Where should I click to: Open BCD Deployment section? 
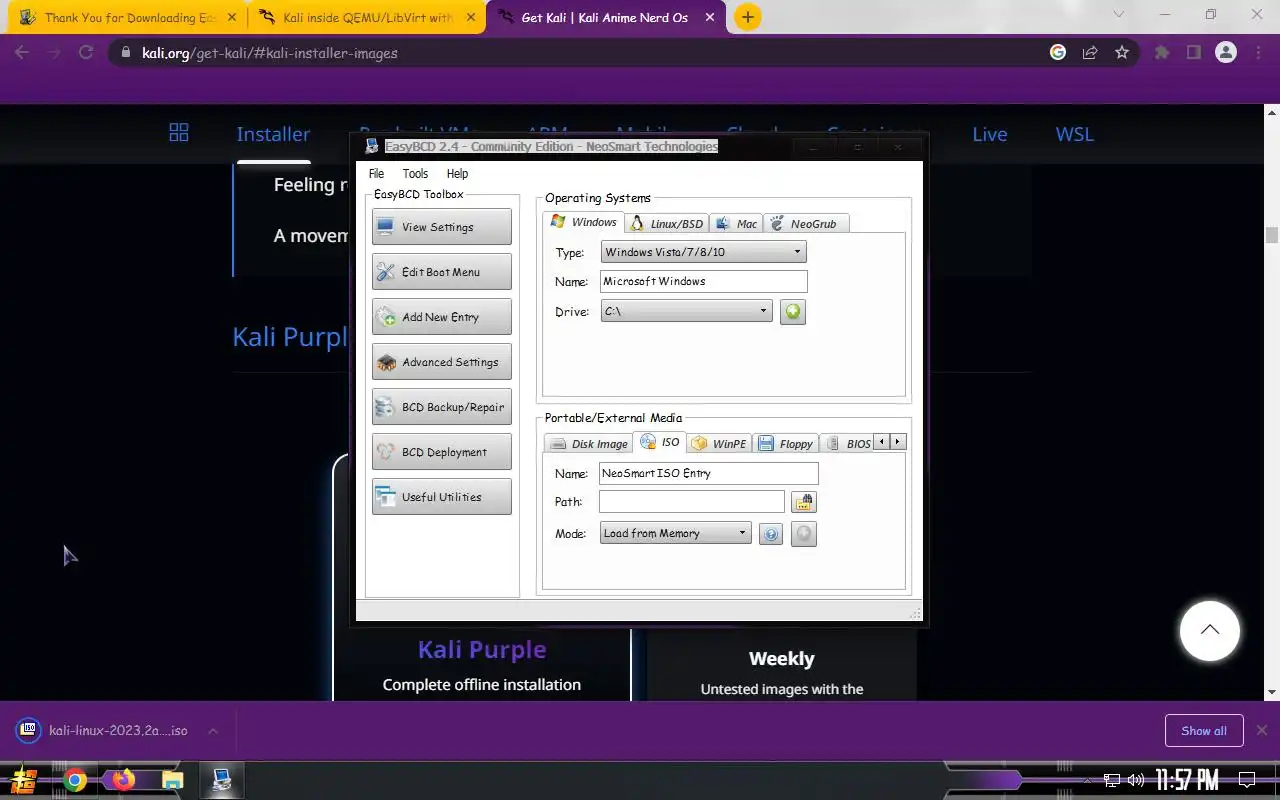pyautogui.click(x=441, y=452)
